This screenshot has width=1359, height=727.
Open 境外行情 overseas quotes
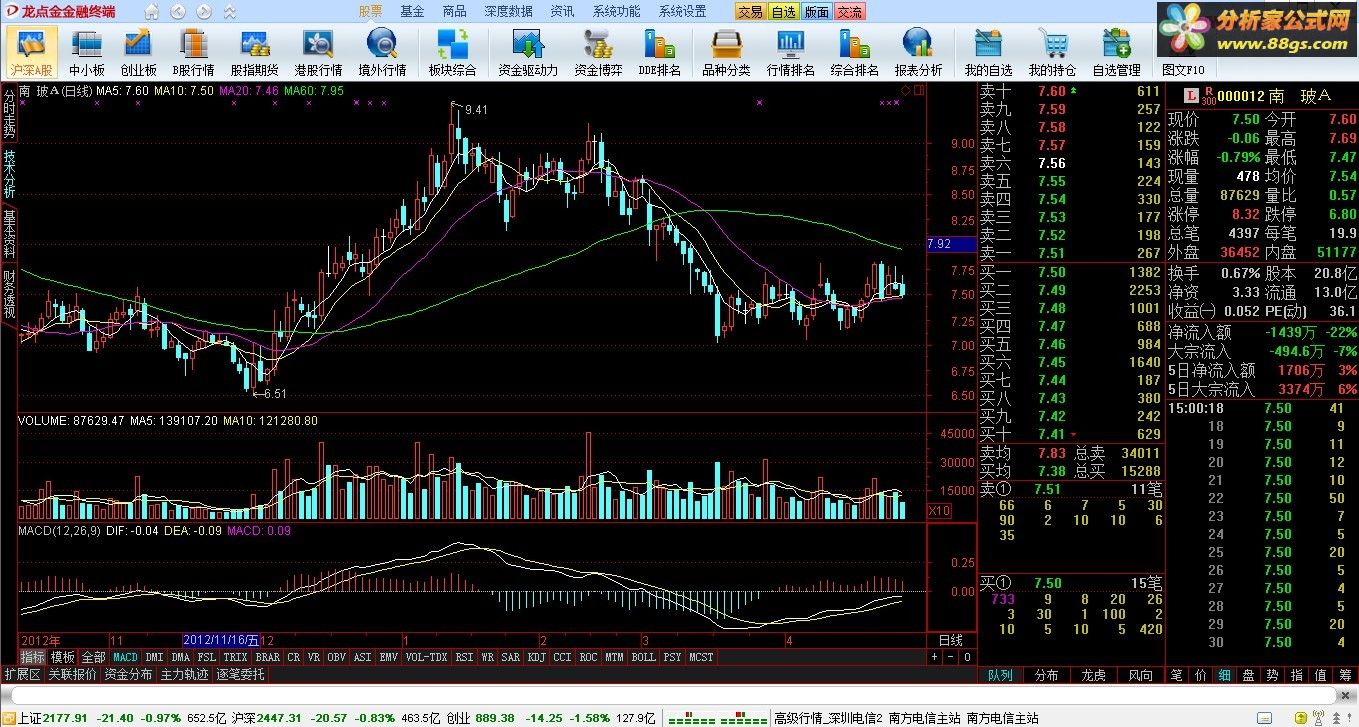click(382, 52)
